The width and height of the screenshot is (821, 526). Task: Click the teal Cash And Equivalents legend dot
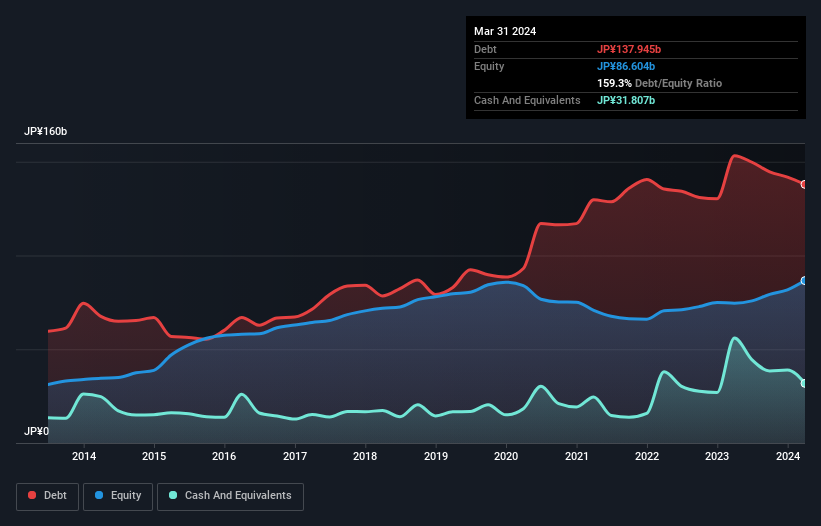[173, 495]
